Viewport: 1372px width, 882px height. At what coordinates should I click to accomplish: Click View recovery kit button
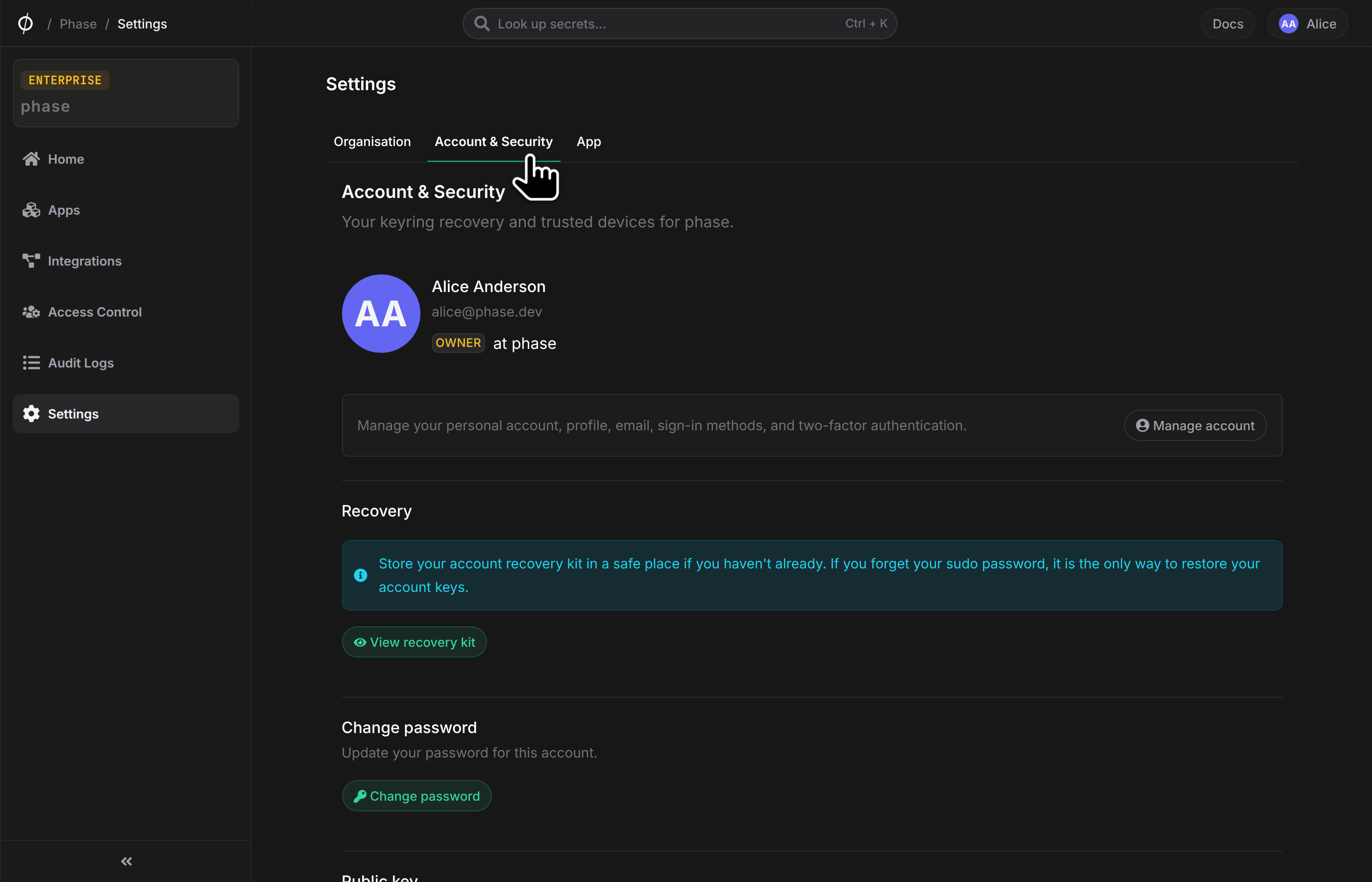pos(414,642)
